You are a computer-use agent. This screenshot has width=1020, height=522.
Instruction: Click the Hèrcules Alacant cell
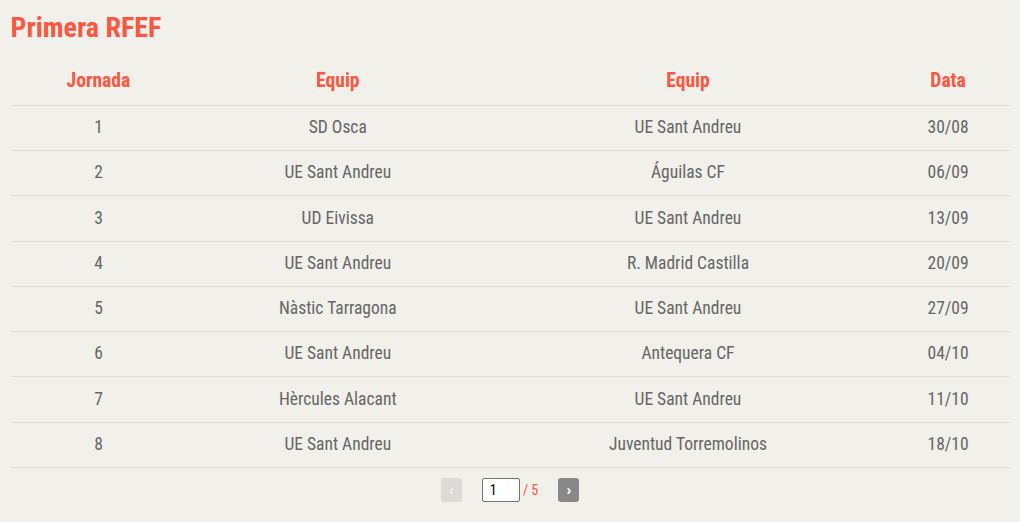coord(338,398)
